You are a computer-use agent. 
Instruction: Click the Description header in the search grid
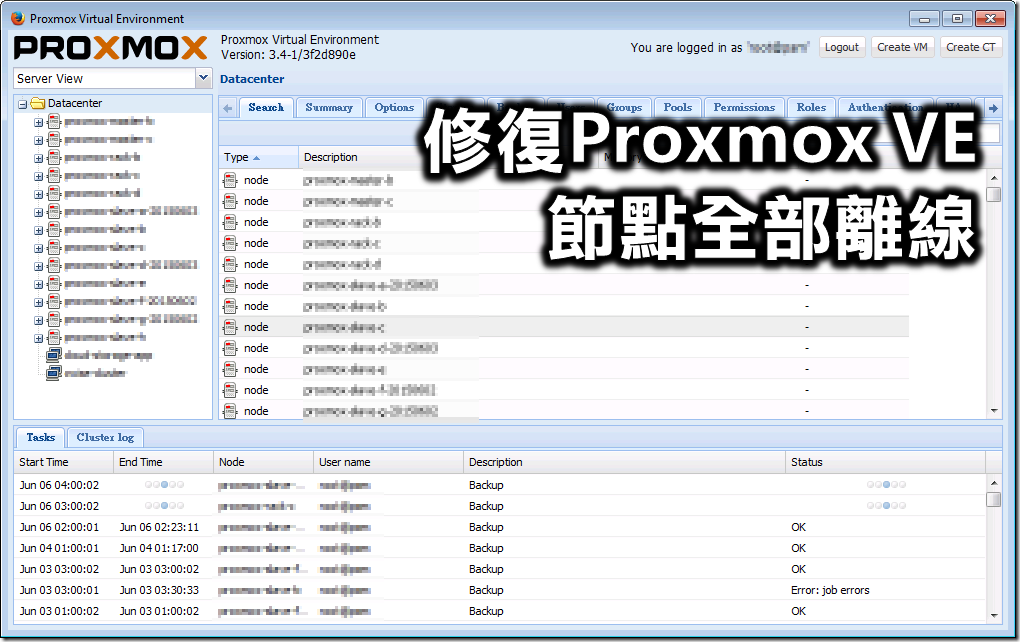[x=330, y=157]
